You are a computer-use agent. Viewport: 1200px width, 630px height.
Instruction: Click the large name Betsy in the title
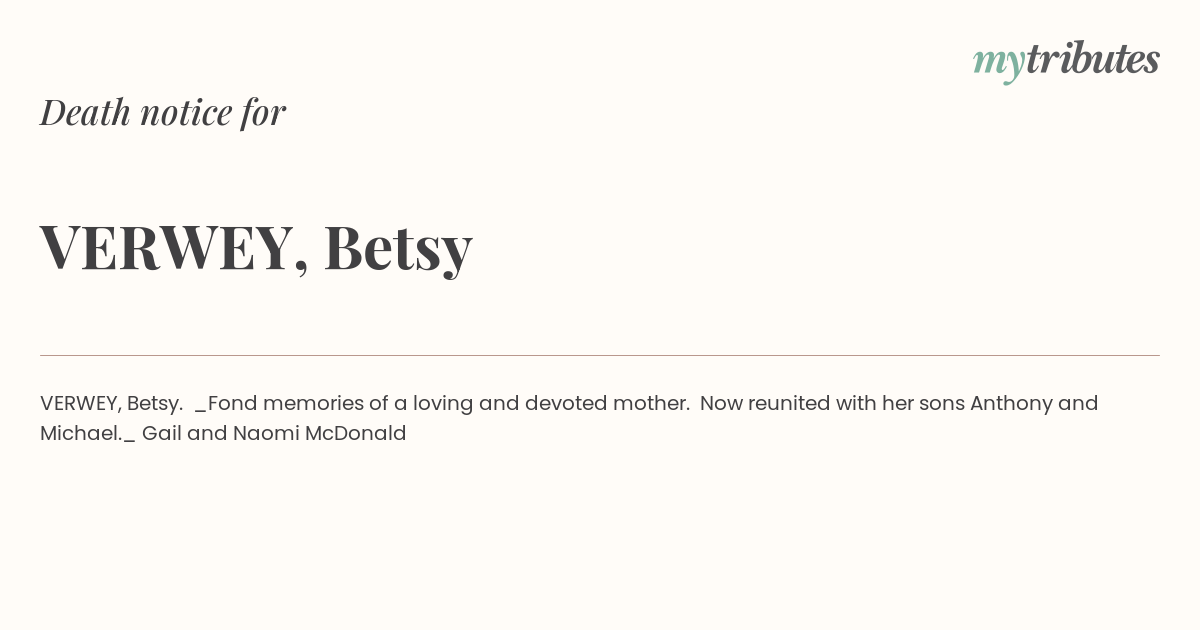pos(398,248)
